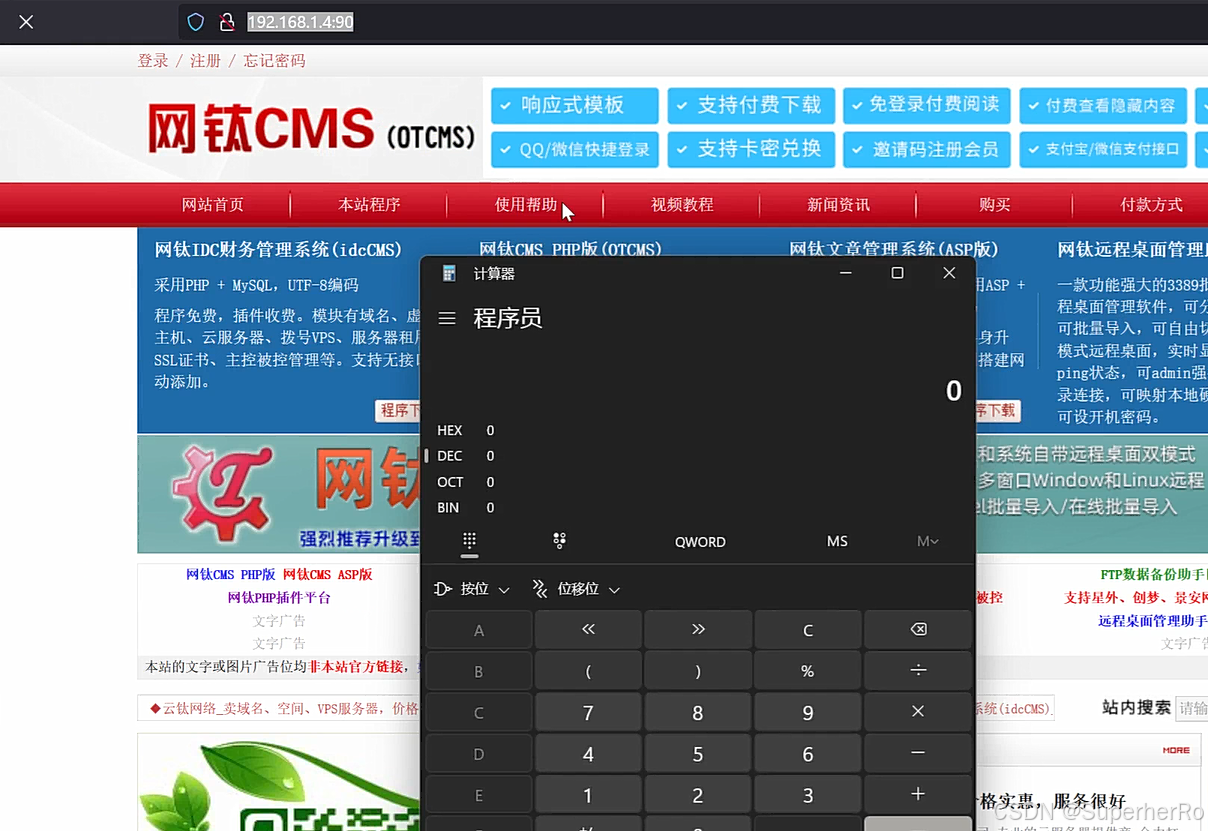The height and width of the screenshot is (831, 1208).
Task: Go to 本站程序 nav item
Action: [369, 205]
